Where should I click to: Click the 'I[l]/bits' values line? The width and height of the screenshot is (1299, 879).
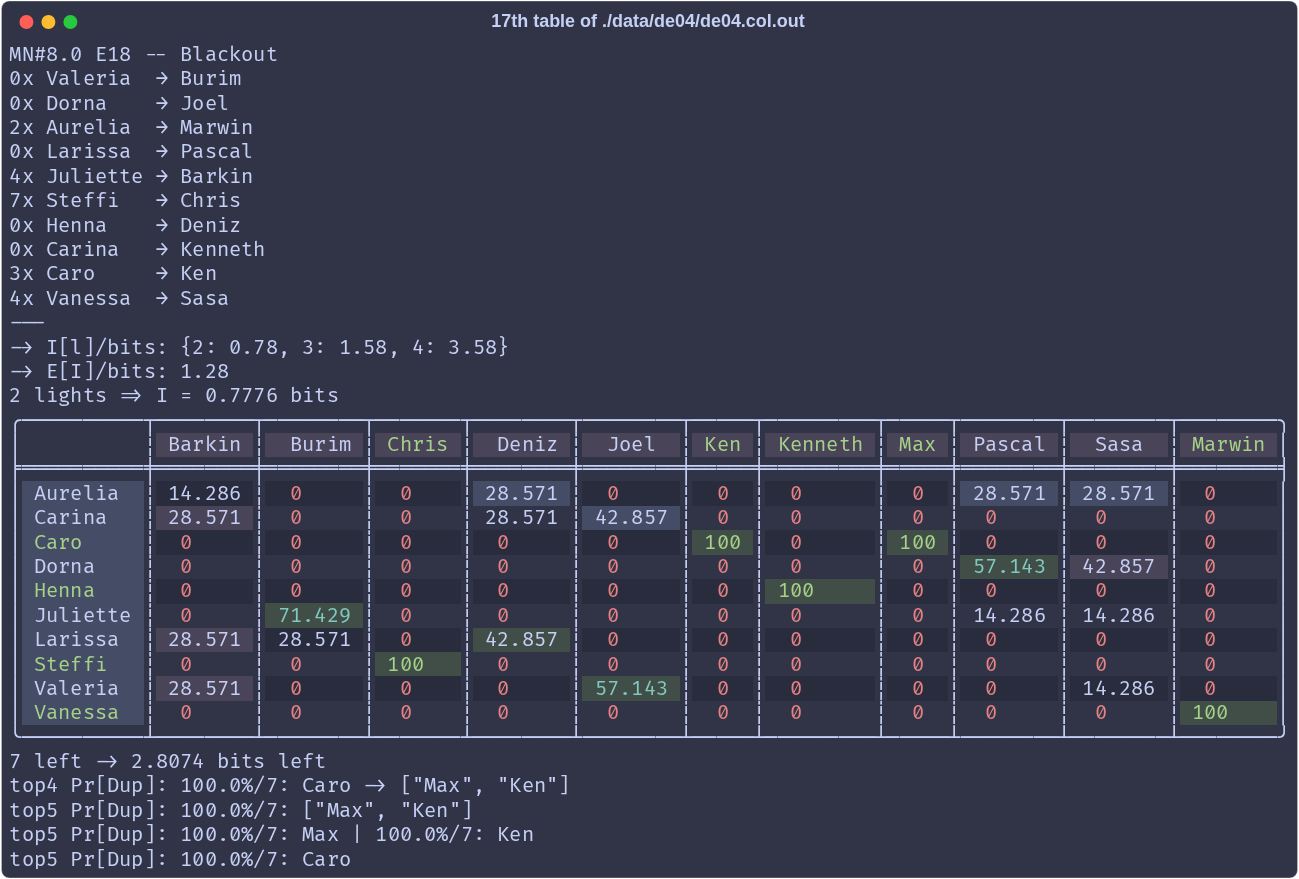click(x=260, y=347)
